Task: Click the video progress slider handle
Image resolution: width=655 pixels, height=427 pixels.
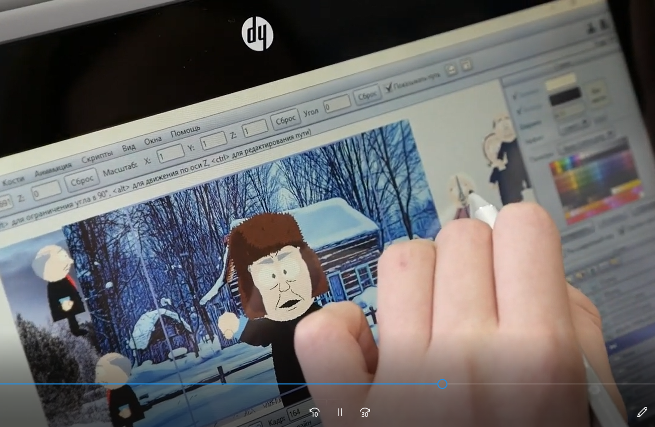Action: [x=442, y=384]
